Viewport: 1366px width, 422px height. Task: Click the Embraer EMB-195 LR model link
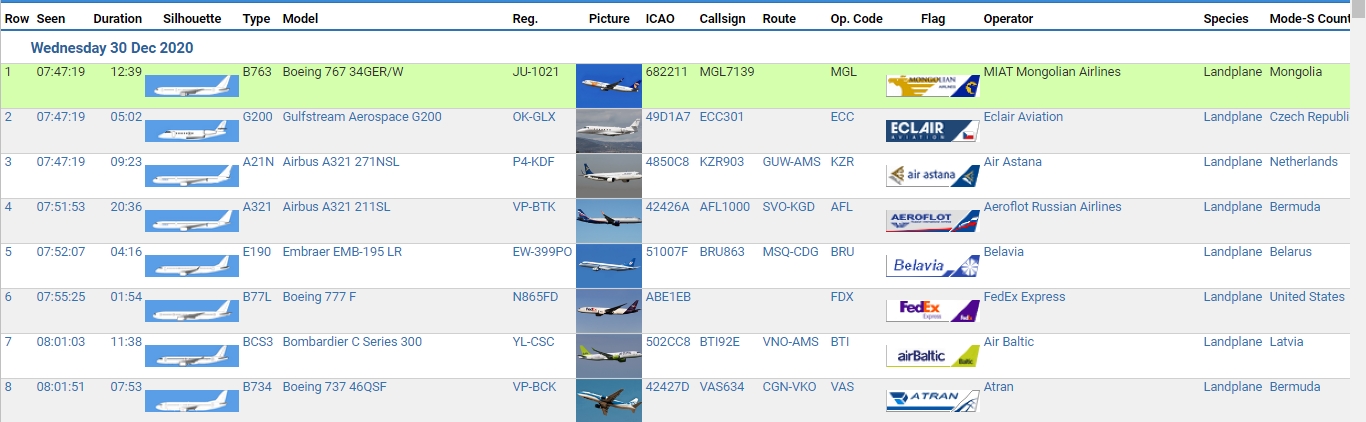pos(342,252)
